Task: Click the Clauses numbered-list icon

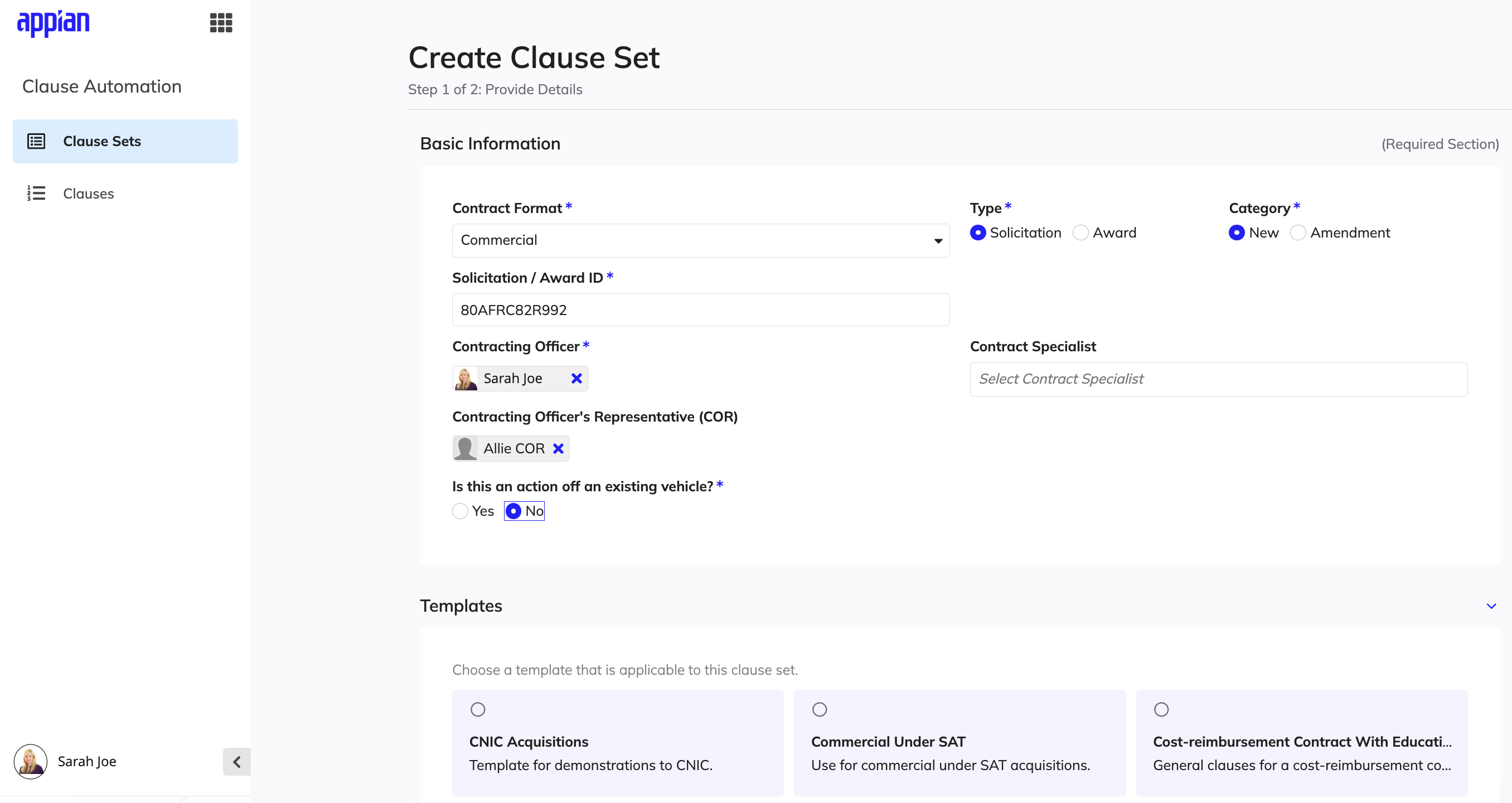Action: click(36, 193)
